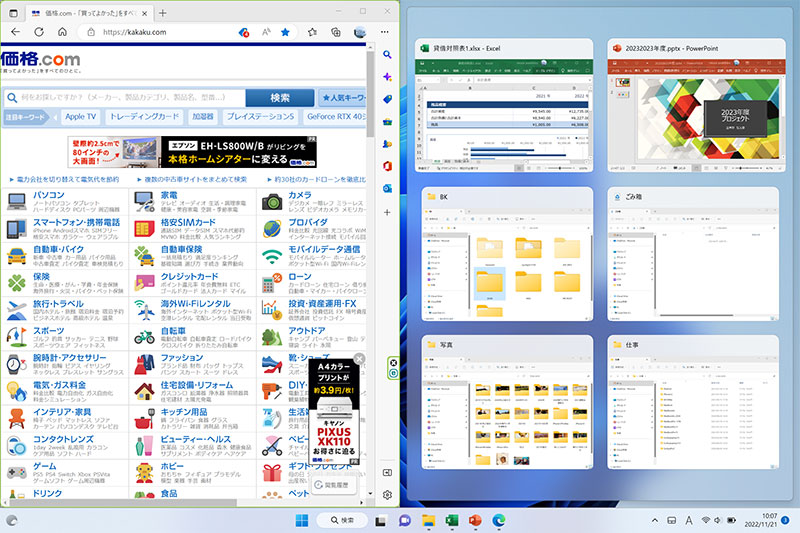Open the 自動車保険 category link
800x533 pixels.
(182, 249)
